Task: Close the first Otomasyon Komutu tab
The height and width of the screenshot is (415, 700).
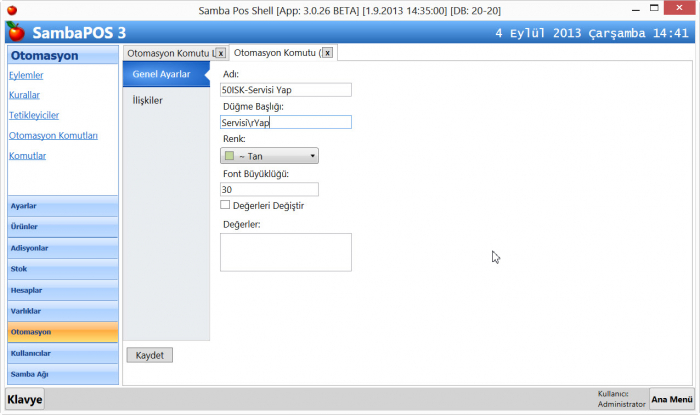Action: [x=220, y=52]
